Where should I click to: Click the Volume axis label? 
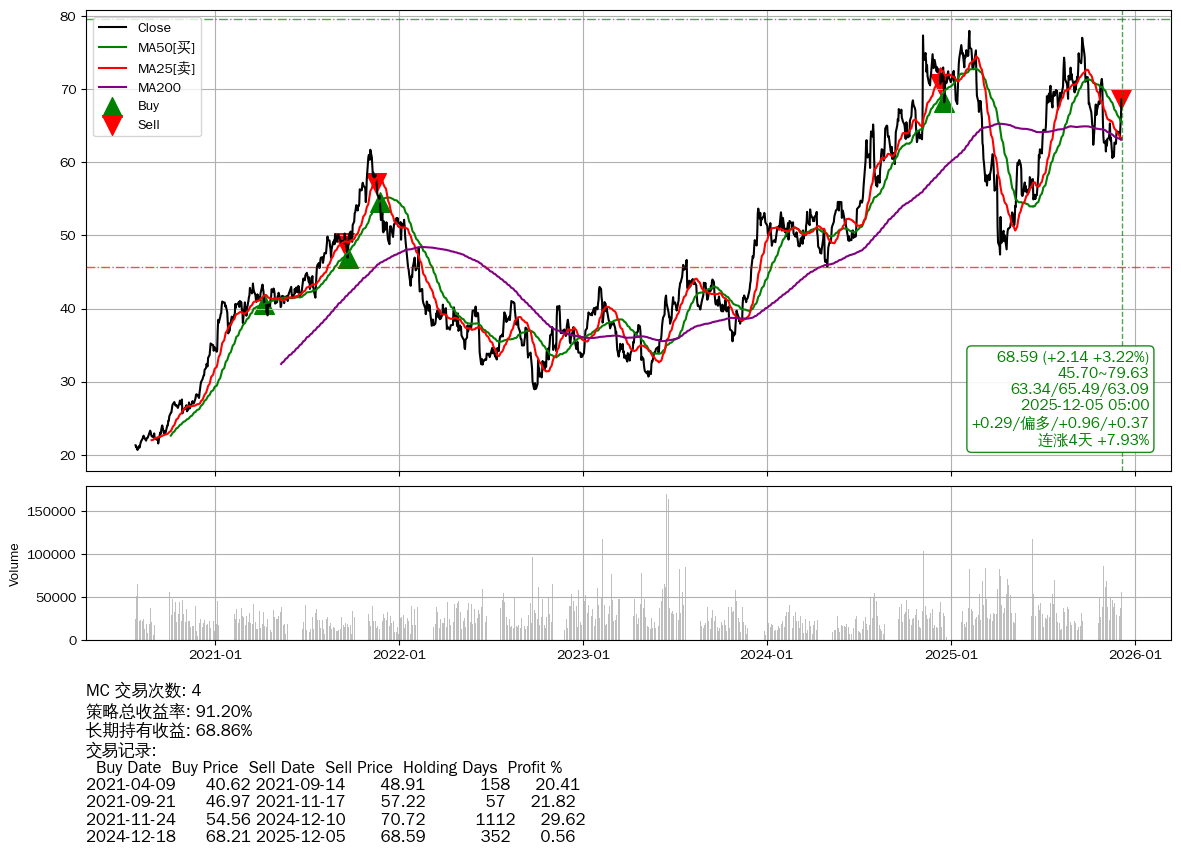14,564
